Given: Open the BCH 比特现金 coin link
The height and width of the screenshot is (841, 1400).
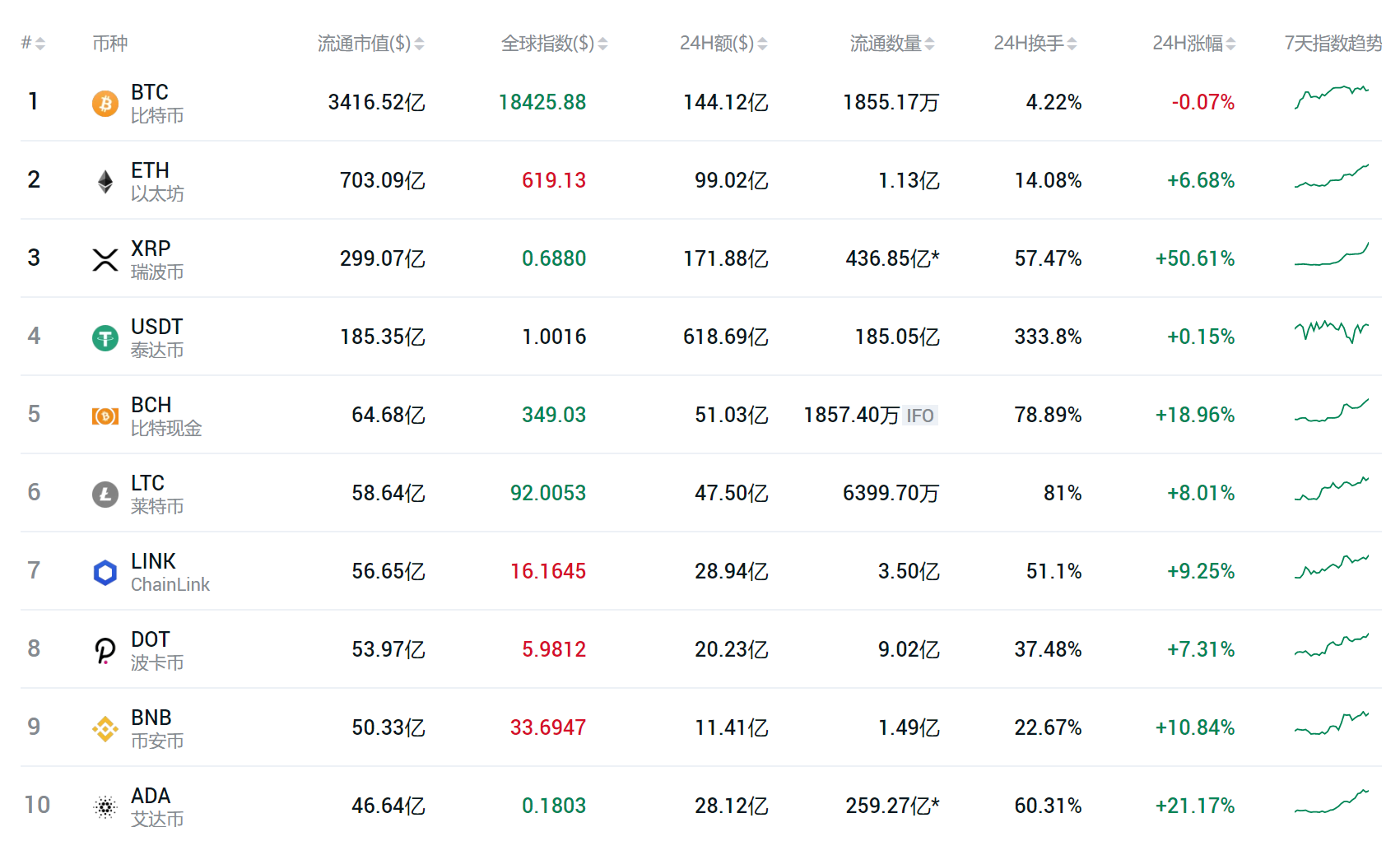Looking at the screenshot, I should click(x=166, y=416).
